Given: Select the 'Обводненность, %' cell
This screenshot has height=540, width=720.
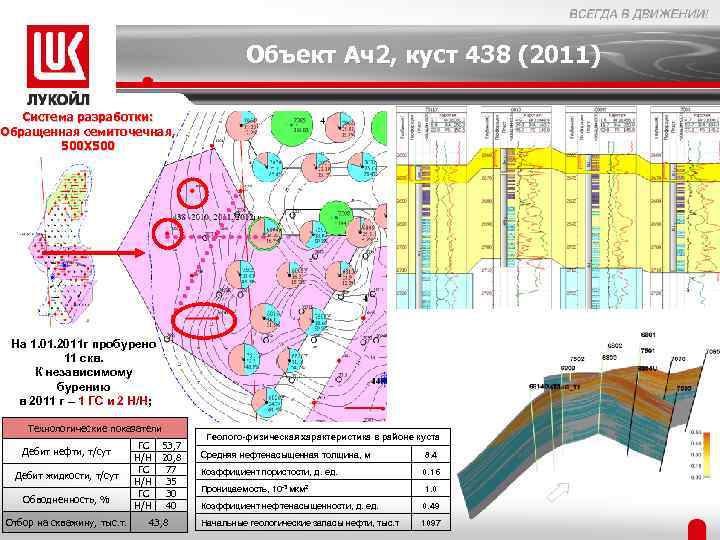Looking at the screenshot, I should (67, 500).
